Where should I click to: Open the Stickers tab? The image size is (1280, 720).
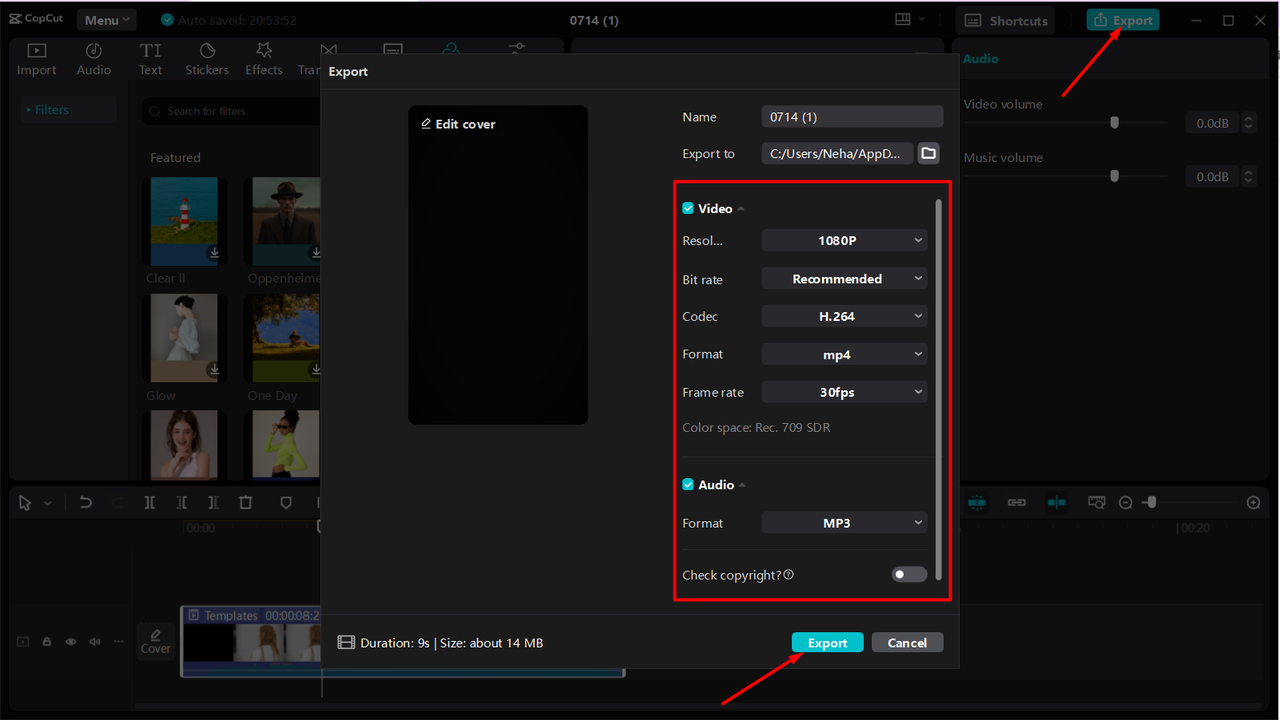pos(207,59)
